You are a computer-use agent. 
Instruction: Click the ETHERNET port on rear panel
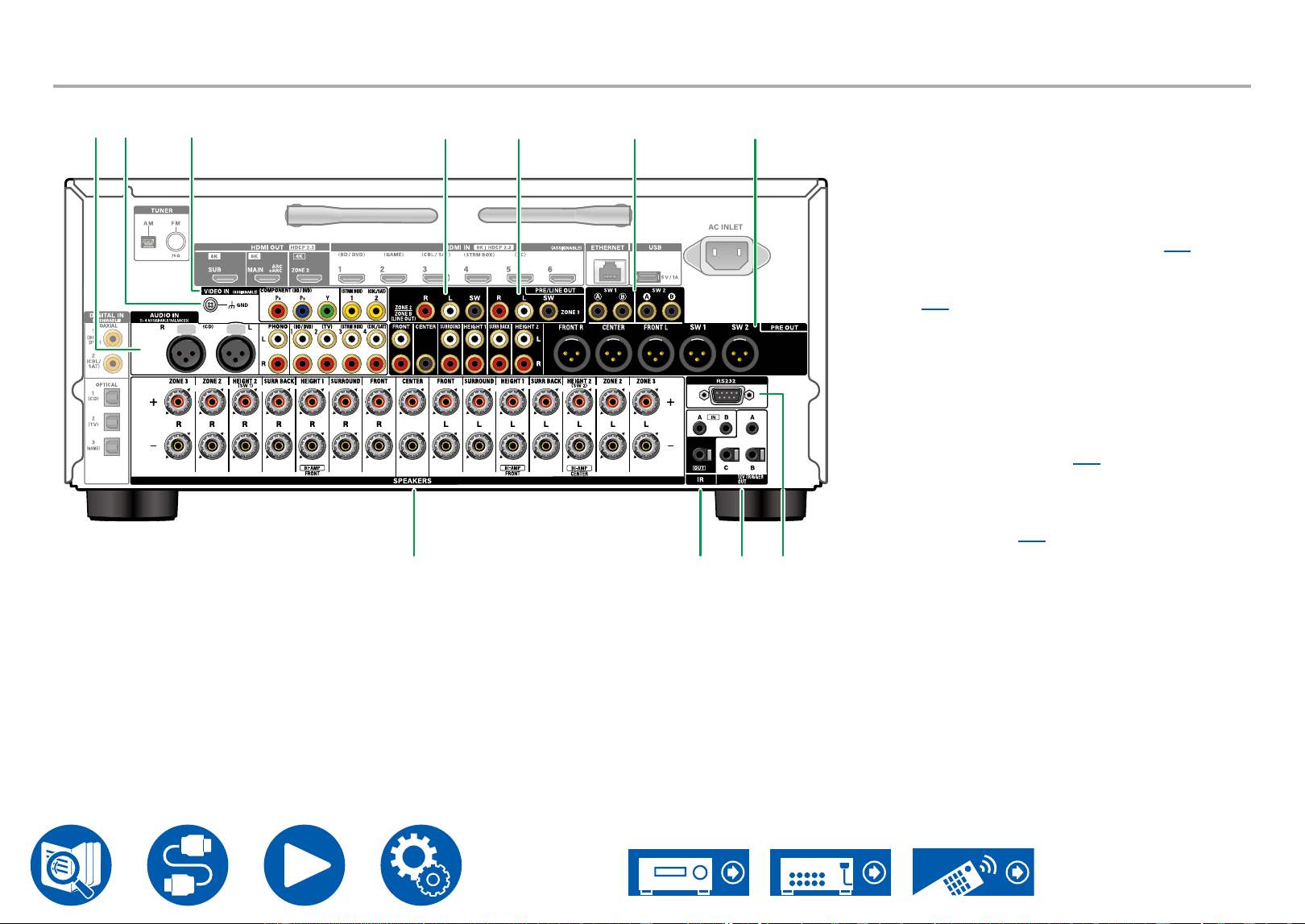click(x=609, y=271)
